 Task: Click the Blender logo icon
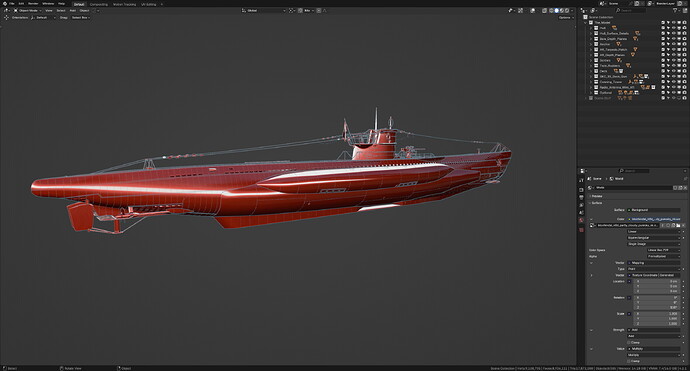click(5, 4)
